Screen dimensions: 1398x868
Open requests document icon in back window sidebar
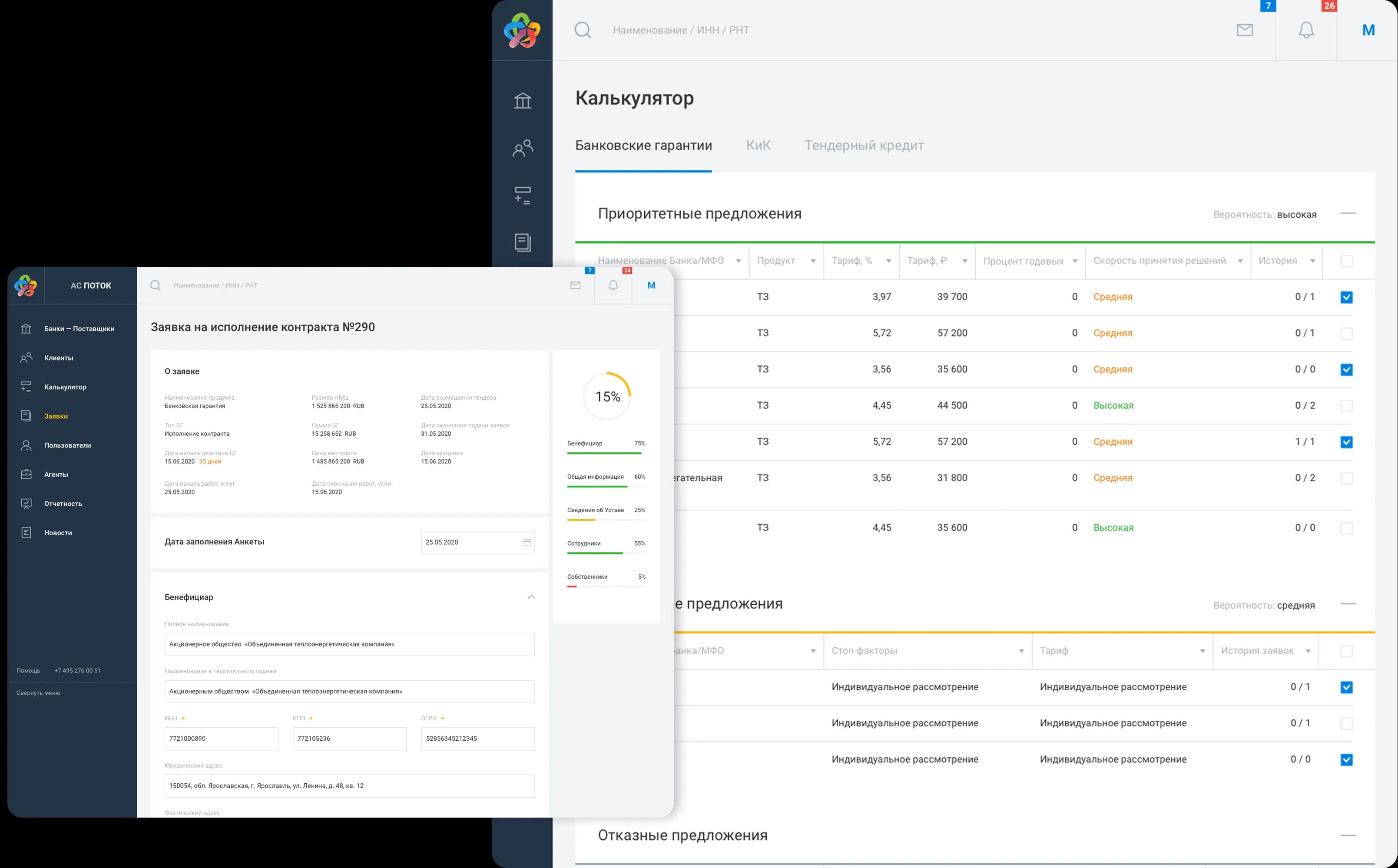(522, 242)
